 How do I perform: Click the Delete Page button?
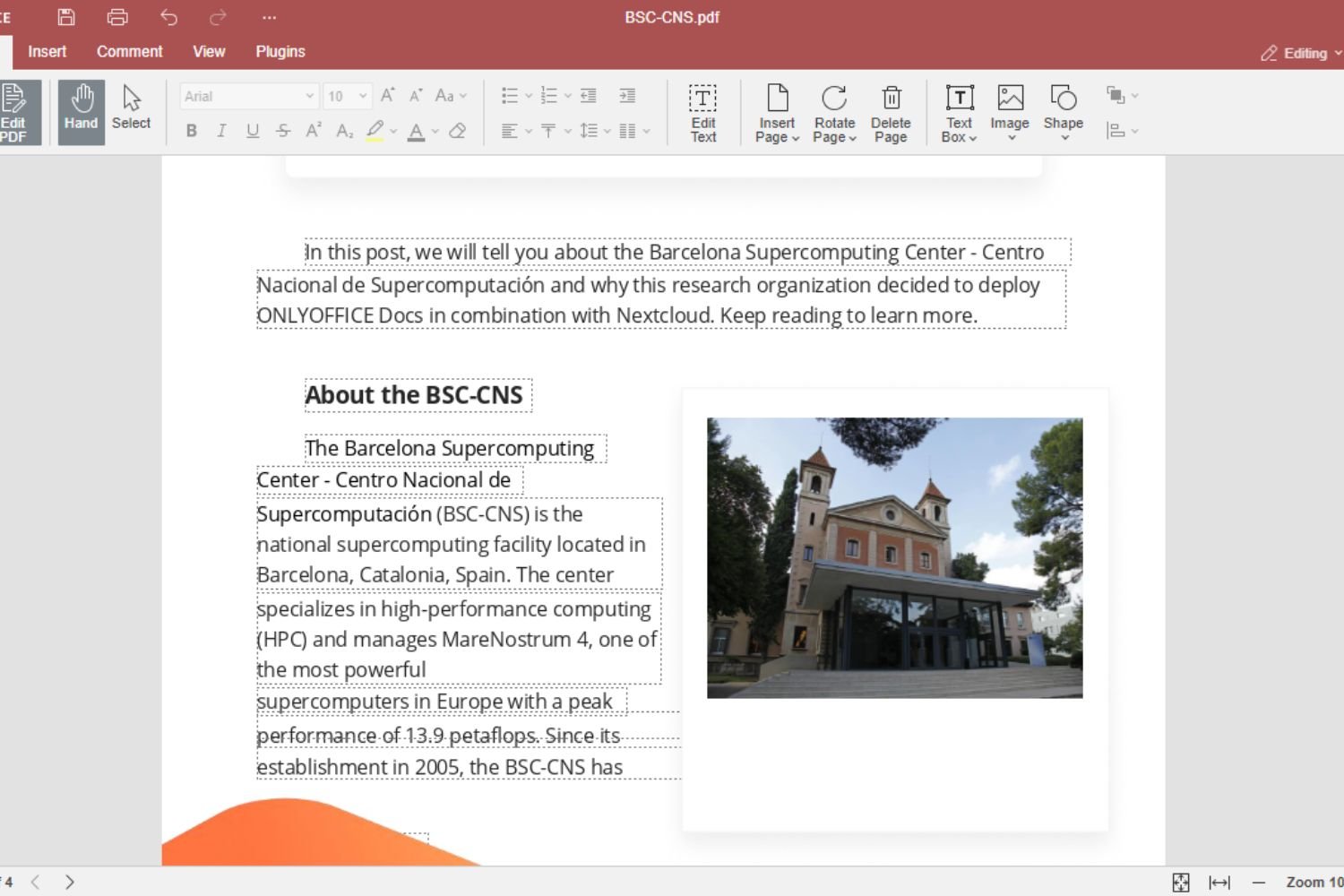click(x=891, y=113)
